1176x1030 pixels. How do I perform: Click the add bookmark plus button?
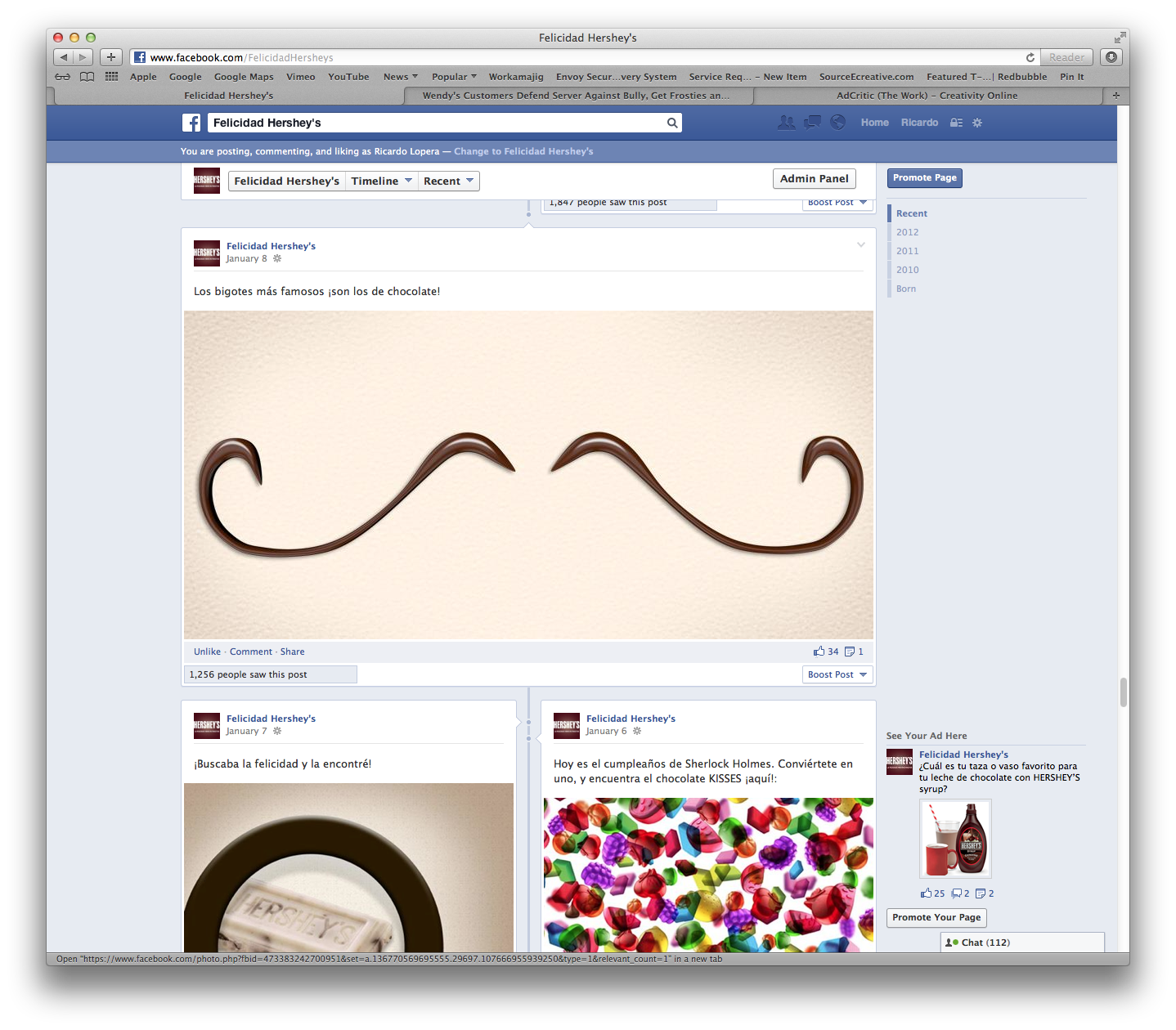click(x=111, y=57)
